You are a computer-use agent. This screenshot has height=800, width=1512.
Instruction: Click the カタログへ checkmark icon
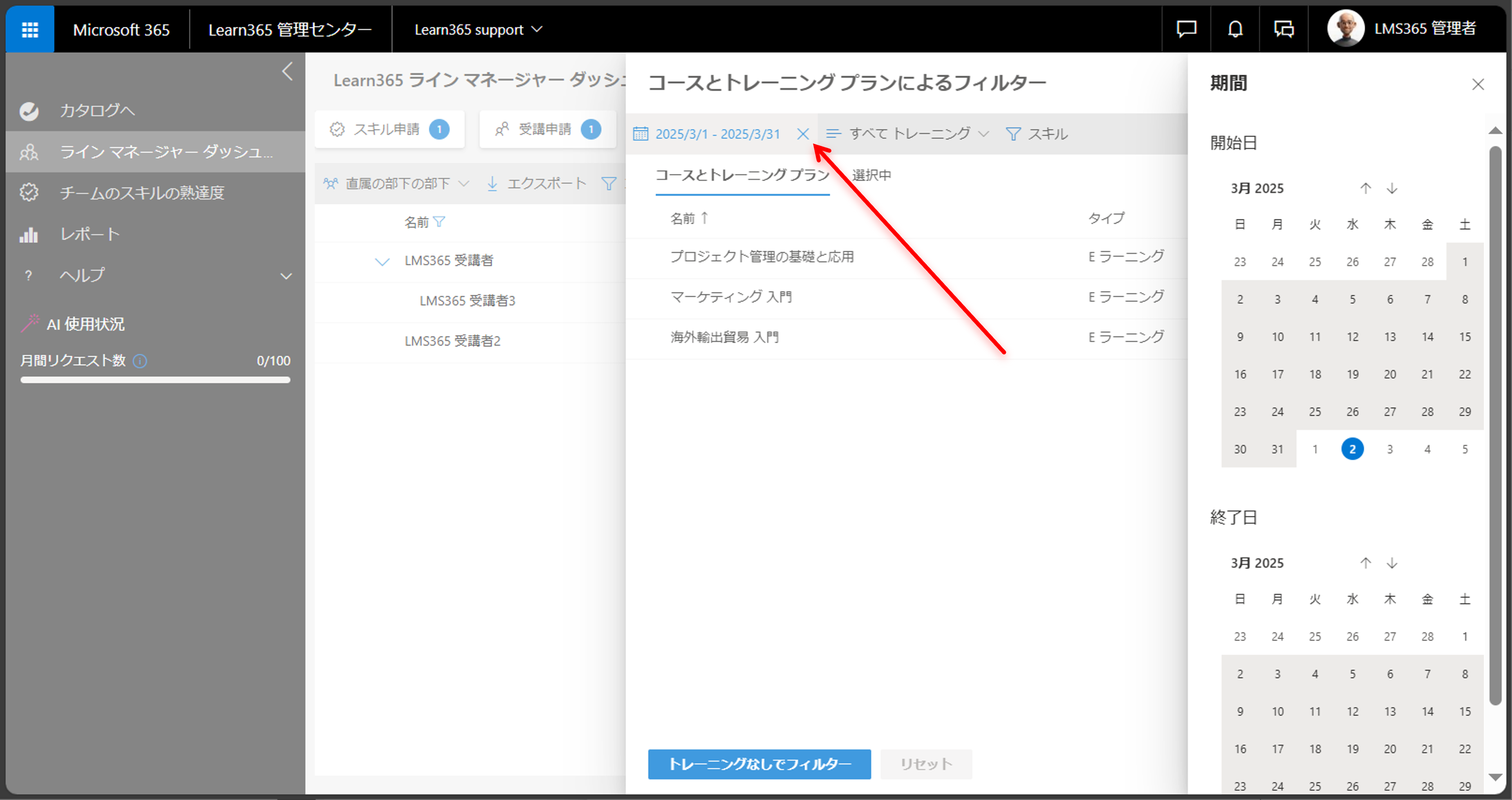(x=29, y=110)
